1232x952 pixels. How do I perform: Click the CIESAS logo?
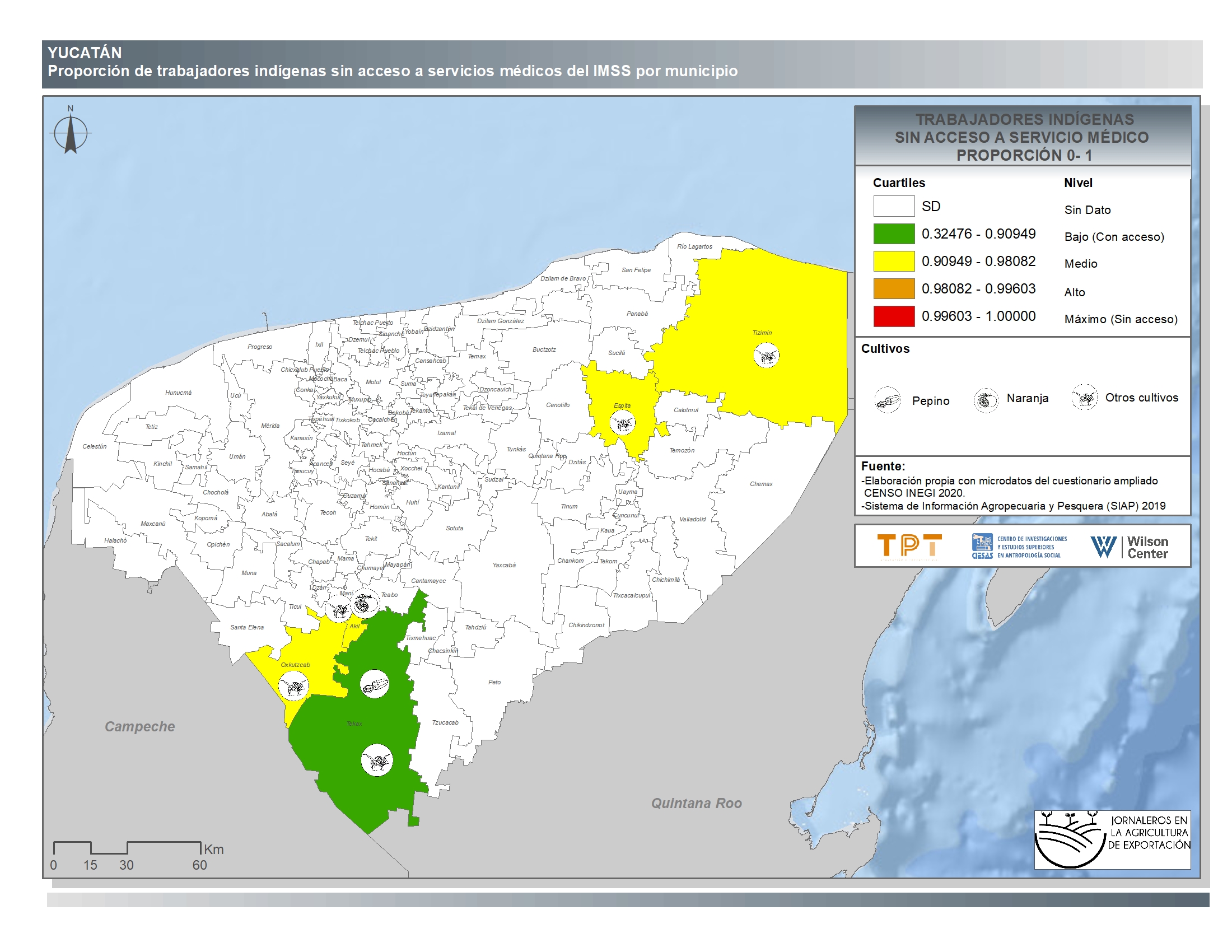(x=1018, y=547)
